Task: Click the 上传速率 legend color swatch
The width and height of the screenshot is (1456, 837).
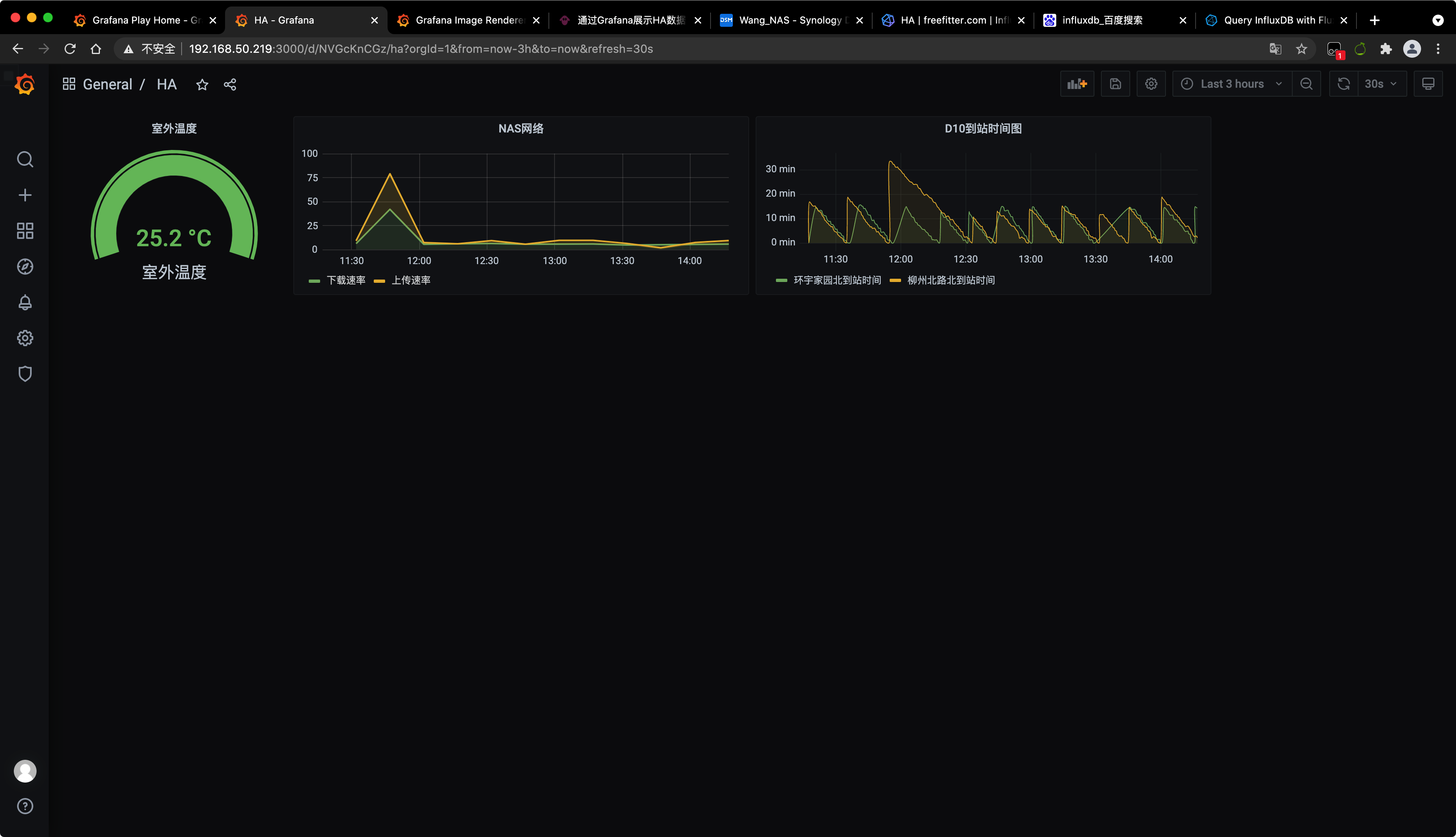Action: coord(379,280)
